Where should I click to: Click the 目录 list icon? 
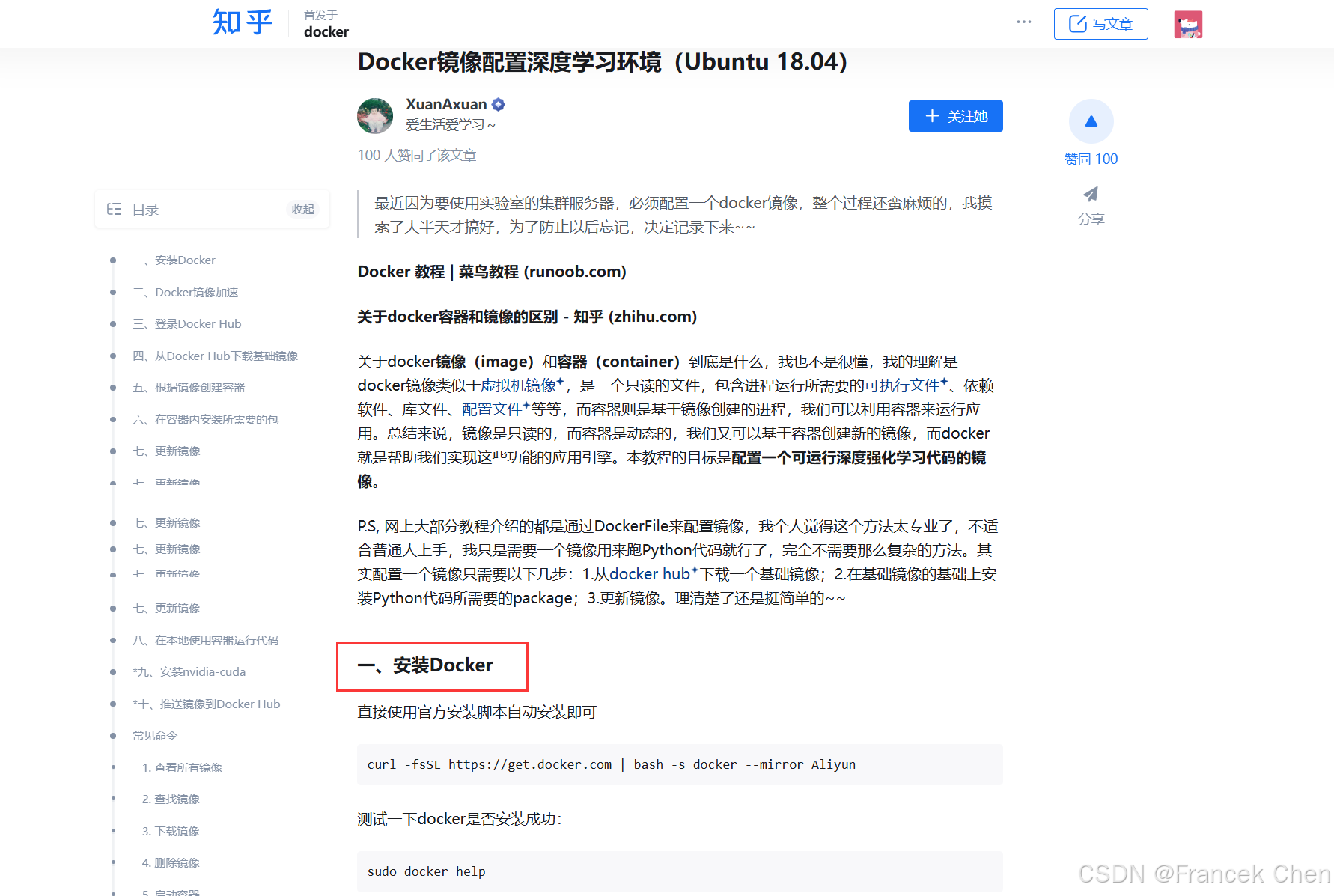tap(114, 209)
